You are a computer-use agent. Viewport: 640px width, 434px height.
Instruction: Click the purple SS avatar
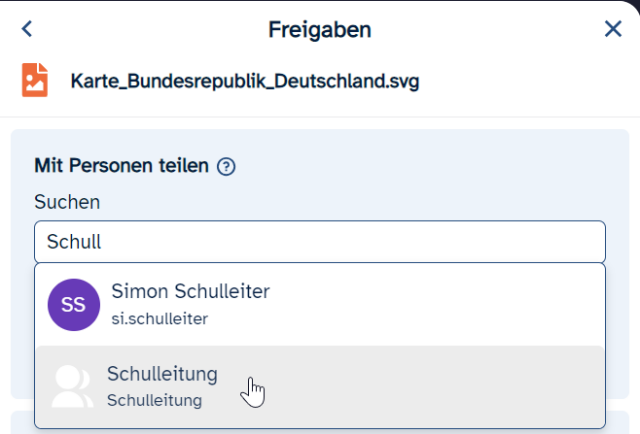73,305
